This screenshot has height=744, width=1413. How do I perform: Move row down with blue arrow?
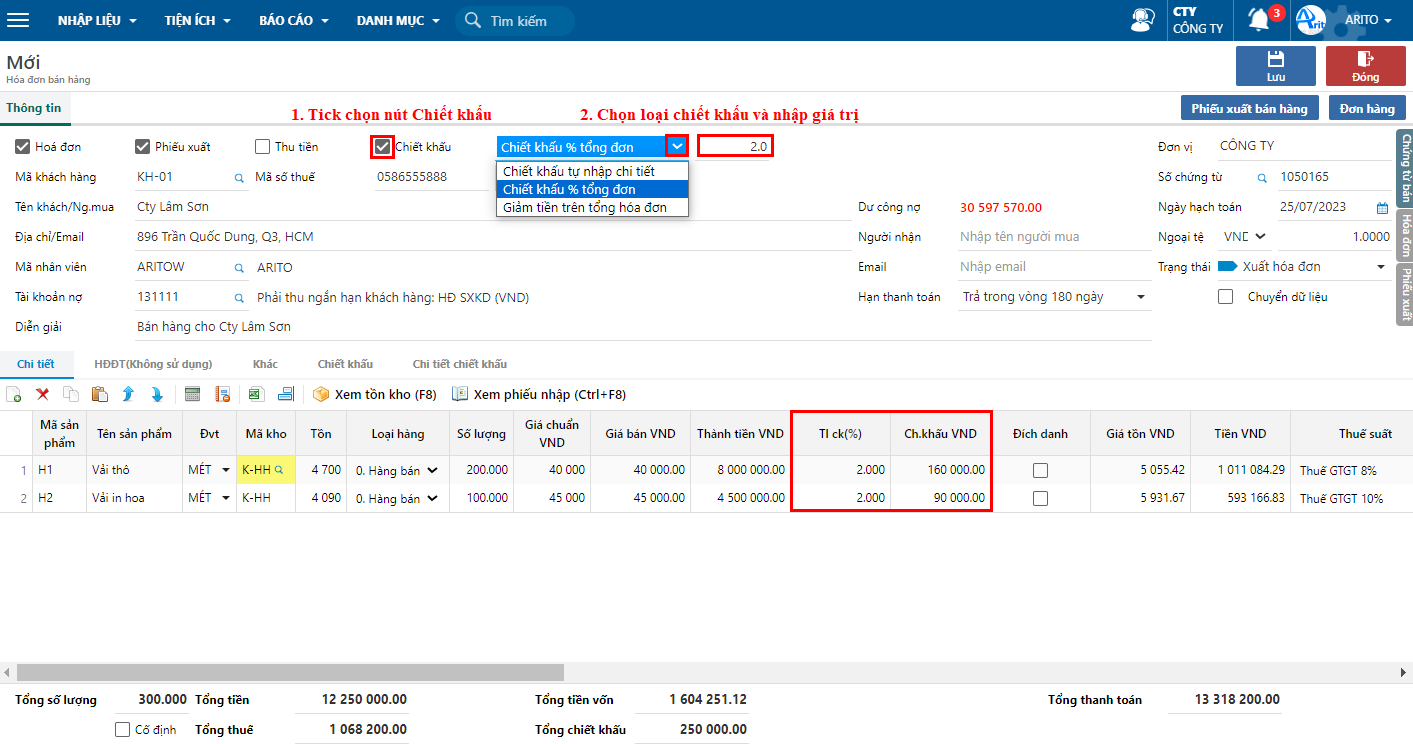click(157, 394)
